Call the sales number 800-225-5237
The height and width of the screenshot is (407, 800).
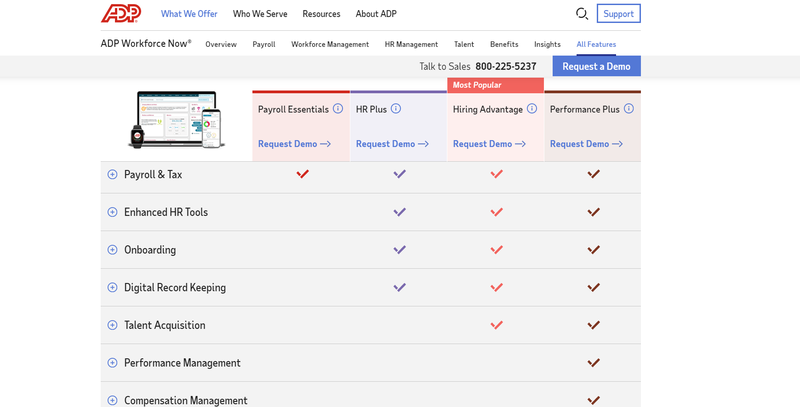[506, 66]
